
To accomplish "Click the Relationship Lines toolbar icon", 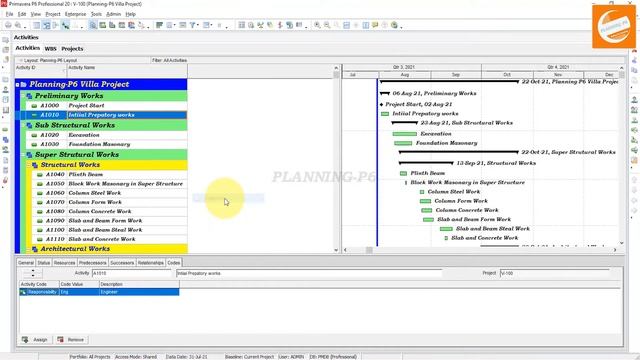I will tap(65, 25).
